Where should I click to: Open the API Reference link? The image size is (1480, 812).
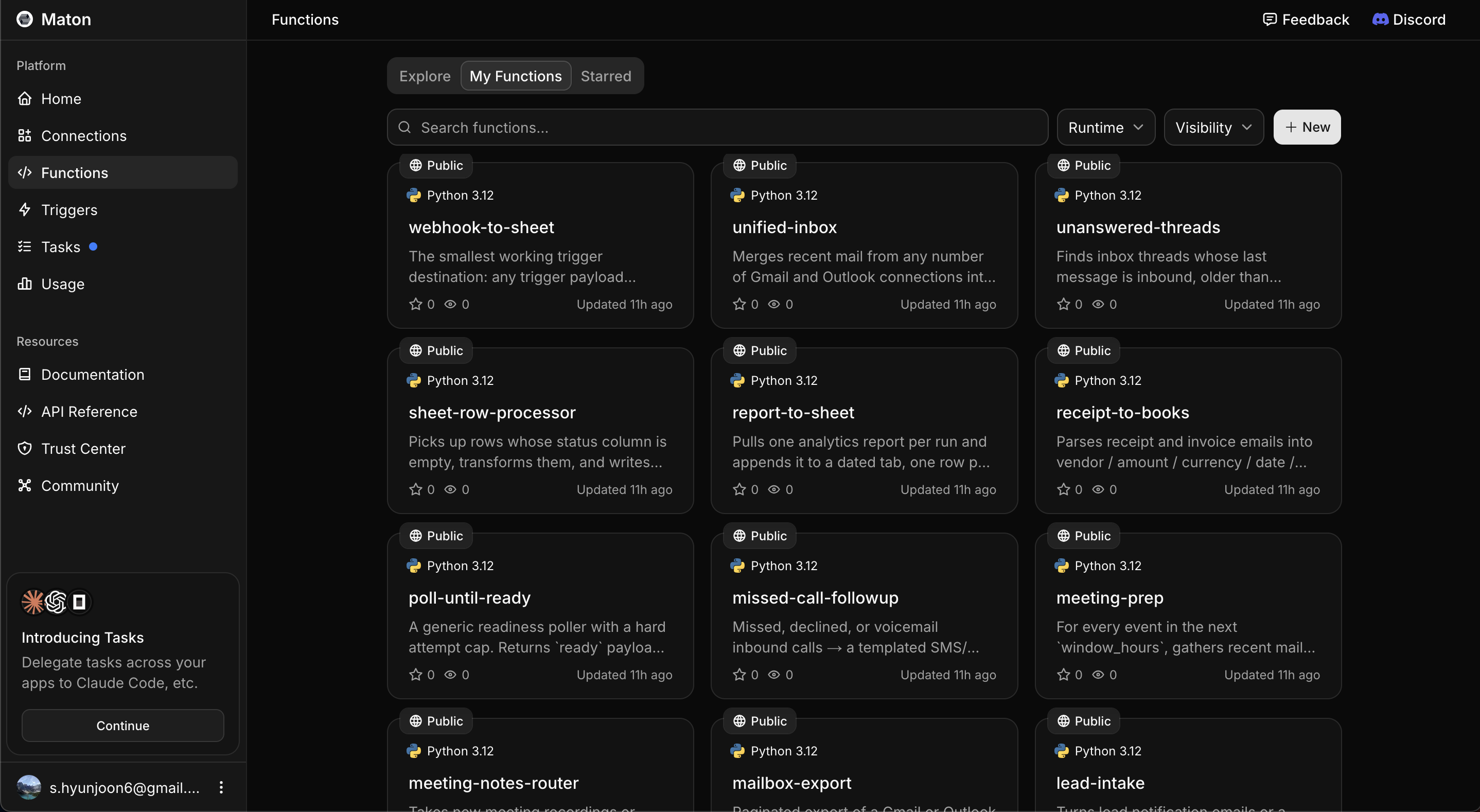coord(123,412)
